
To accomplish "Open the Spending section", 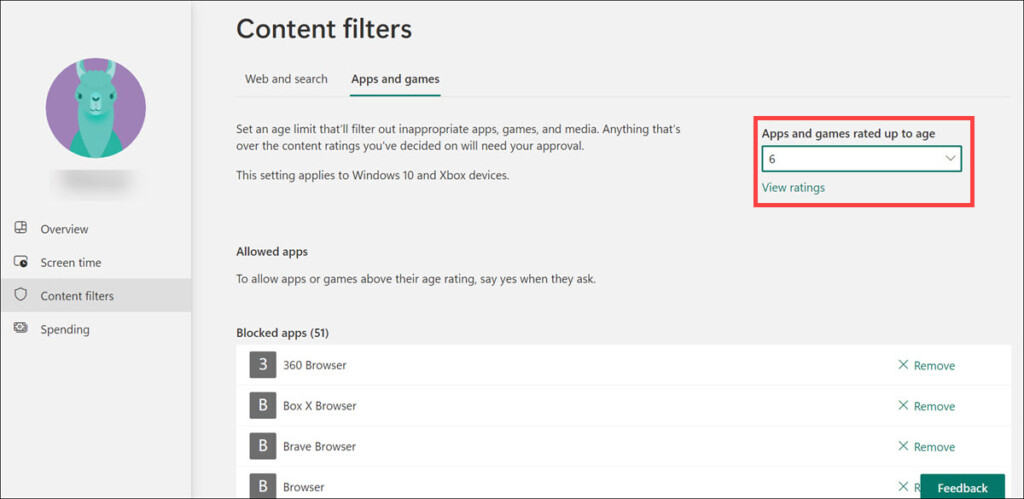I will click(65, 330).
